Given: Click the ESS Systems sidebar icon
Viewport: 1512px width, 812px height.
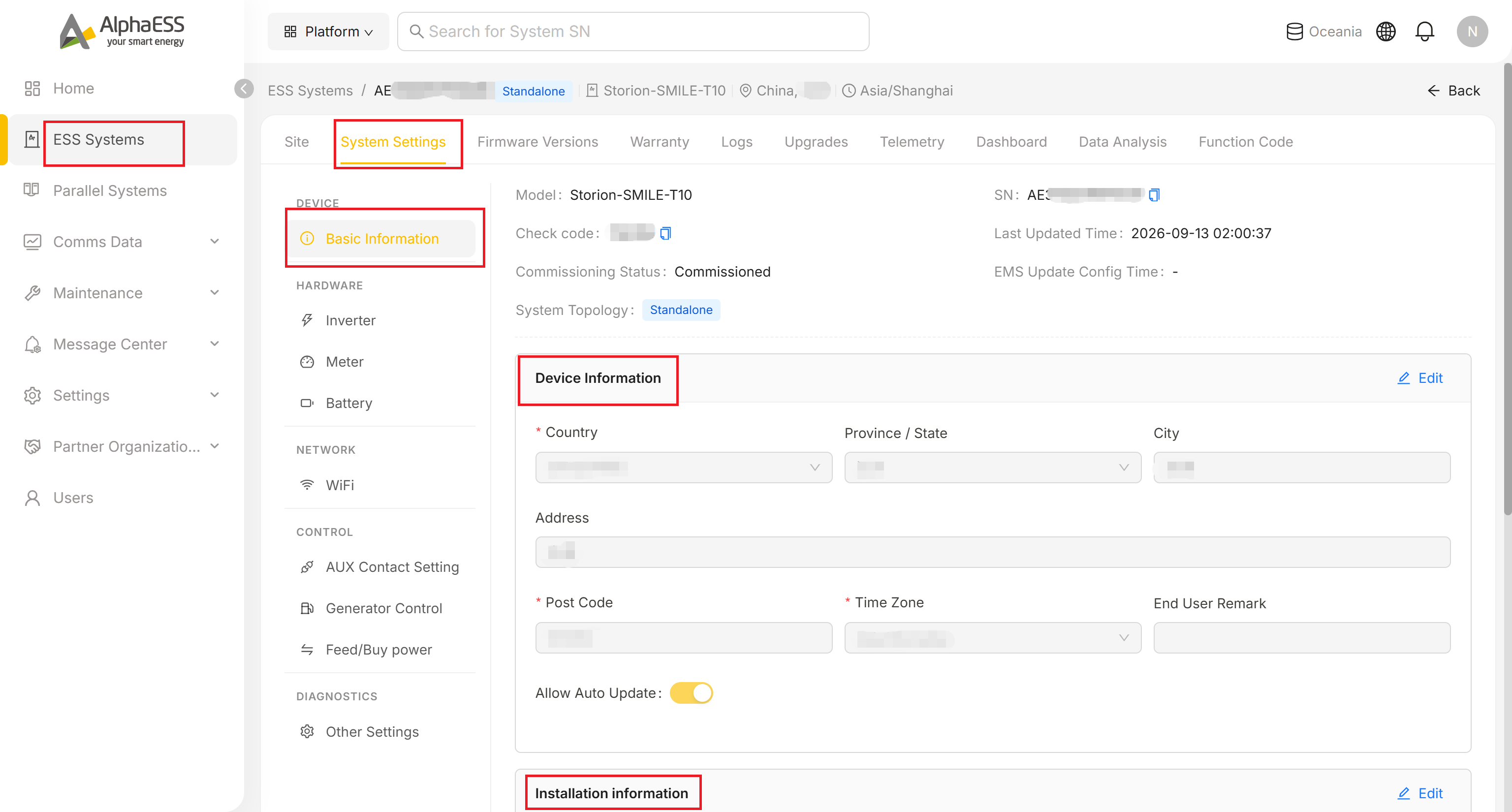Looking at the screenshot, I should [x=32, y=140].
